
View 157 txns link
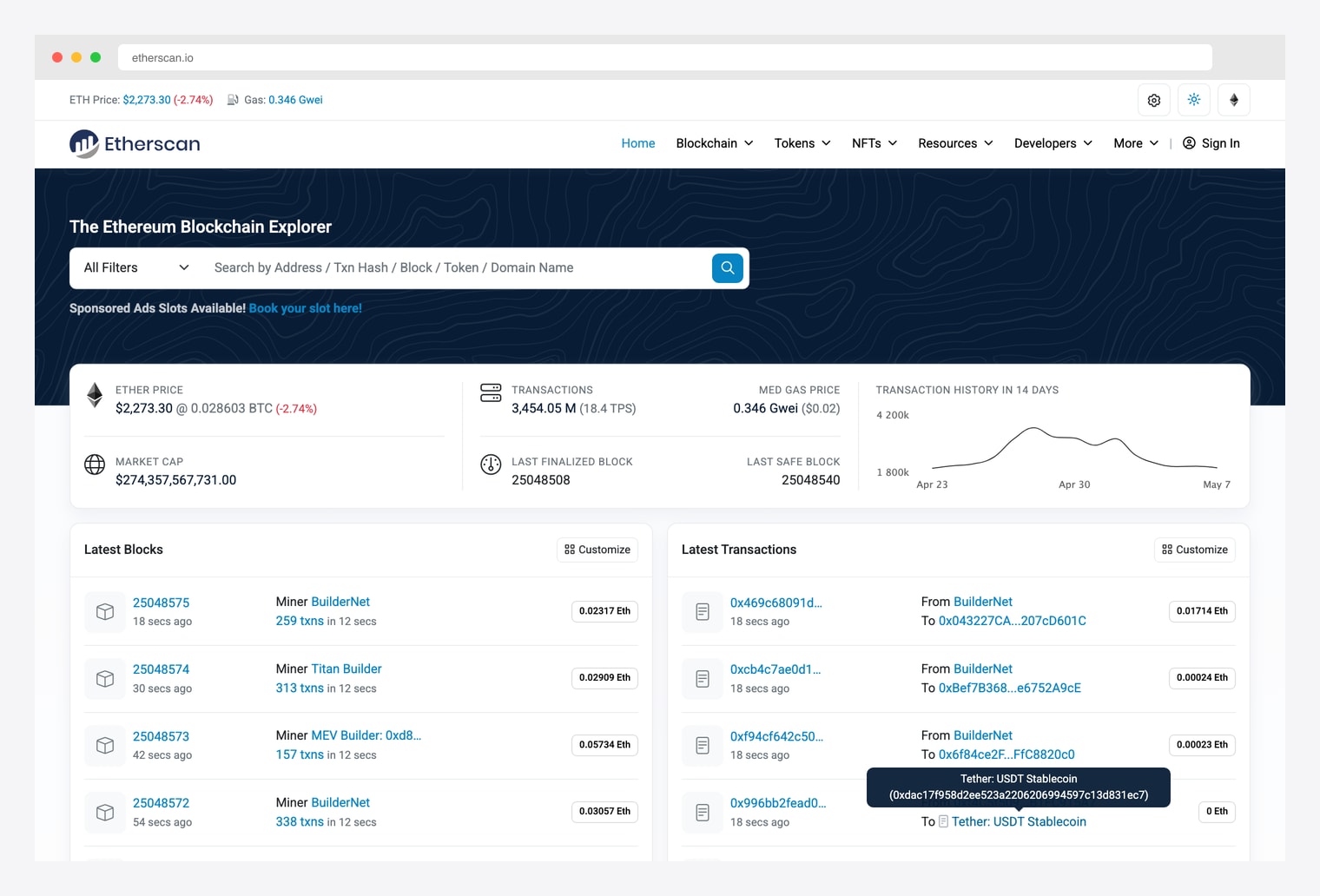point(300,754)
